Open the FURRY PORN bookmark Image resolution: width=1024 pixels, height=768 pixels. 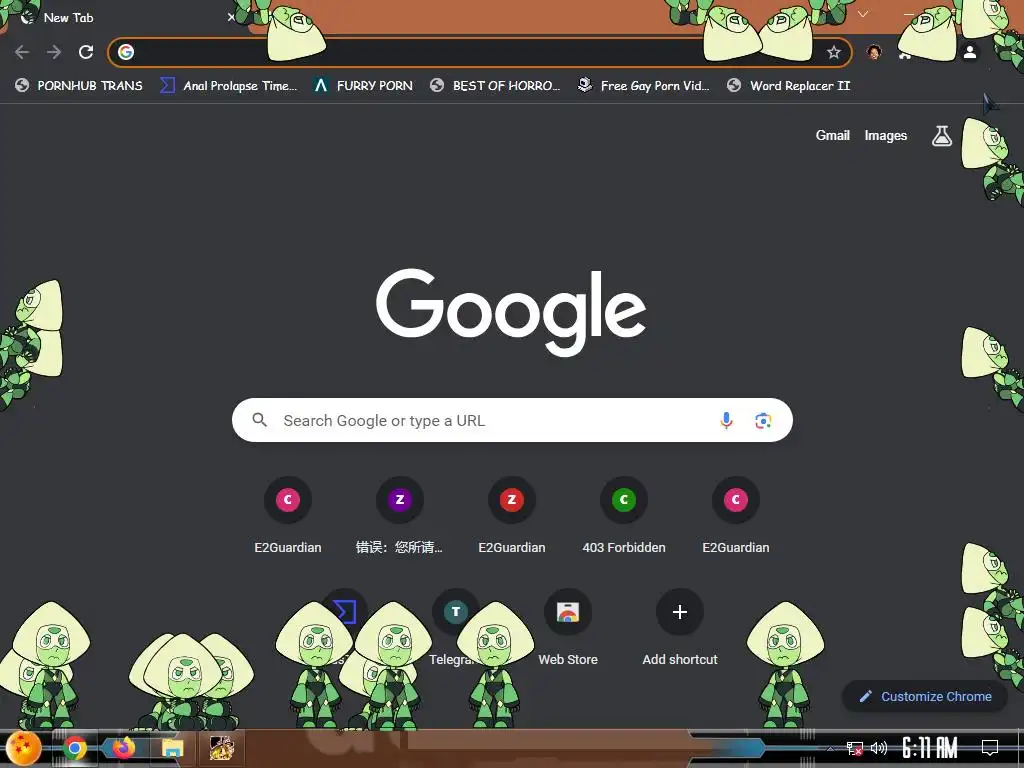(x=363, y=86)
